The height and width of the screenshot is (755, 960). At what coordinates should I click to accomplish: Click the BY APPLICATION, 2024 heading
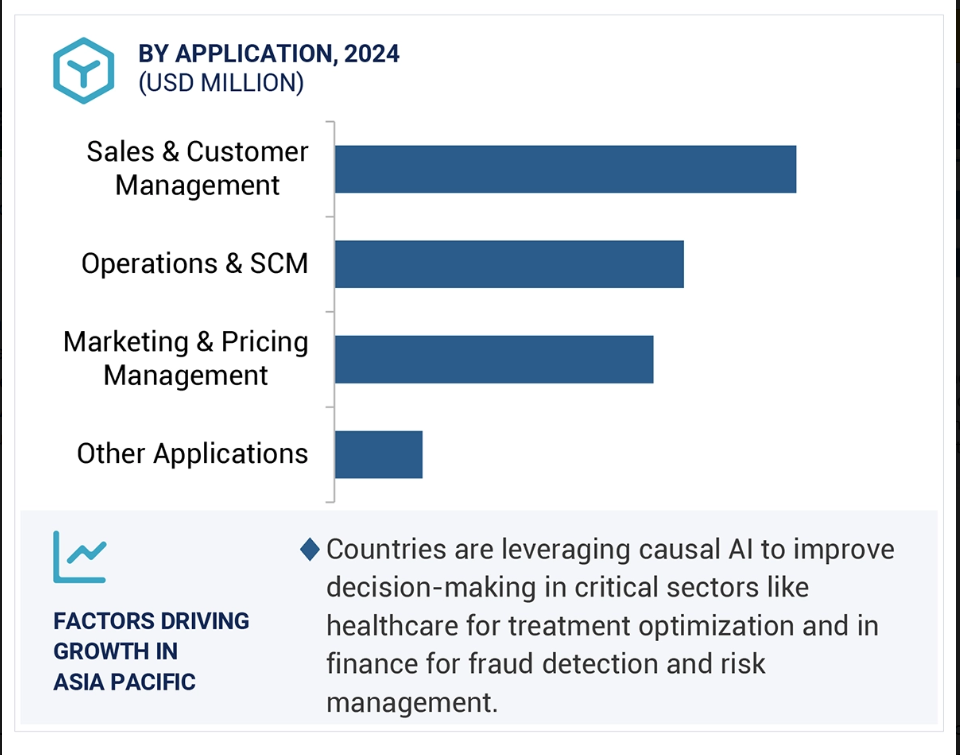tap(269, 54)
